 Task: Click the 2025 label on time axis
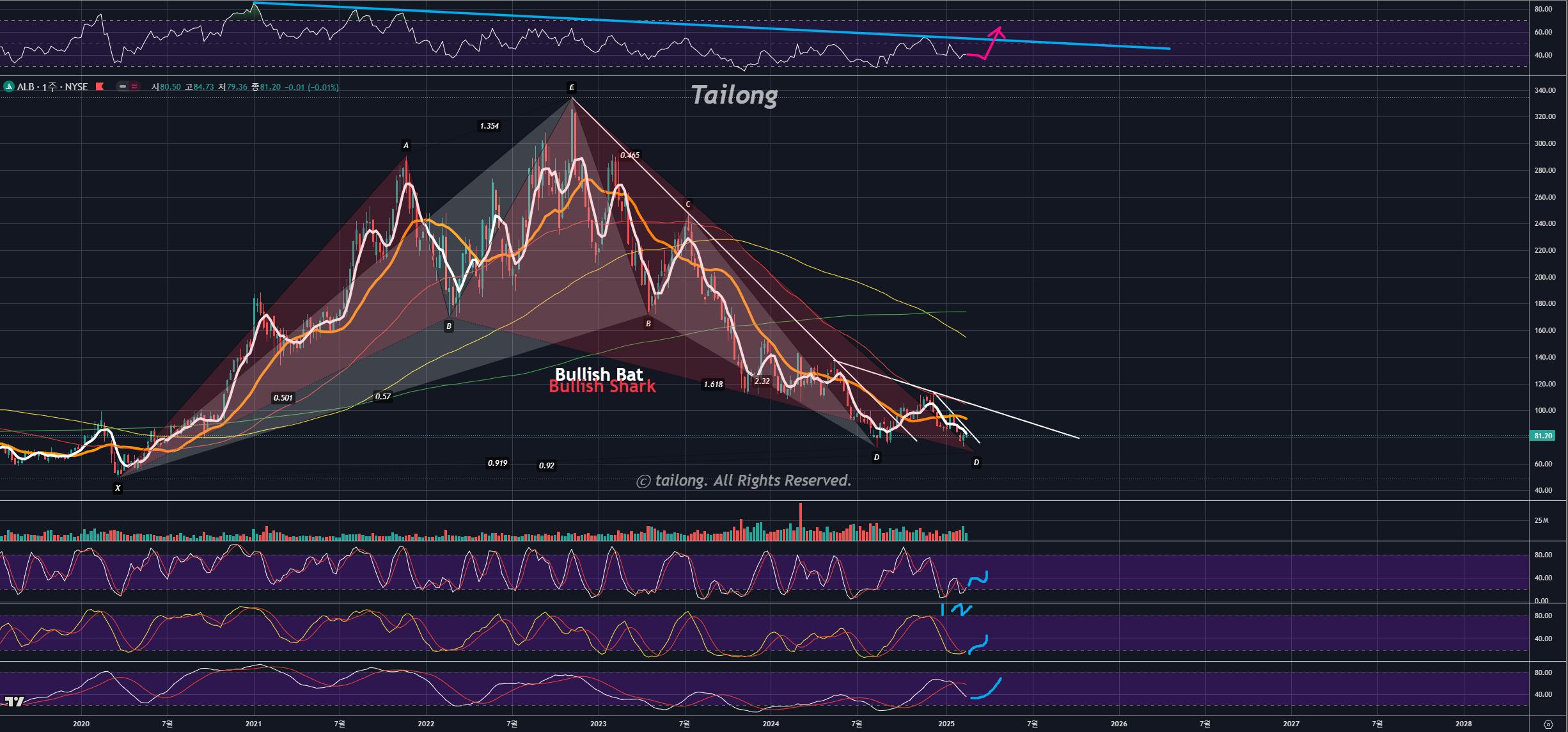pos(946,724)
